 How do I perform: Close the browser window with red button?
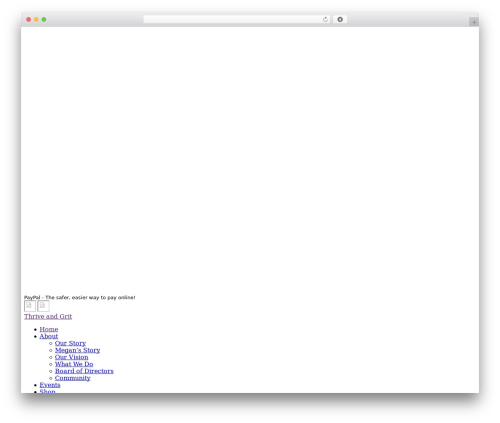[x=29, y=20]
